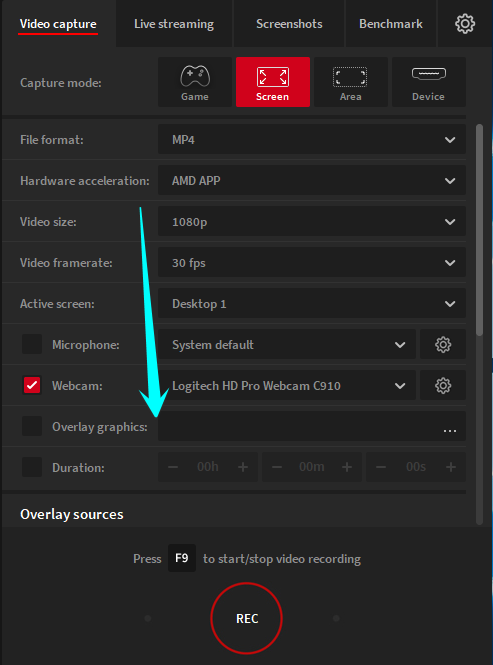Open settings gear in top tab bar

[465, 24]
